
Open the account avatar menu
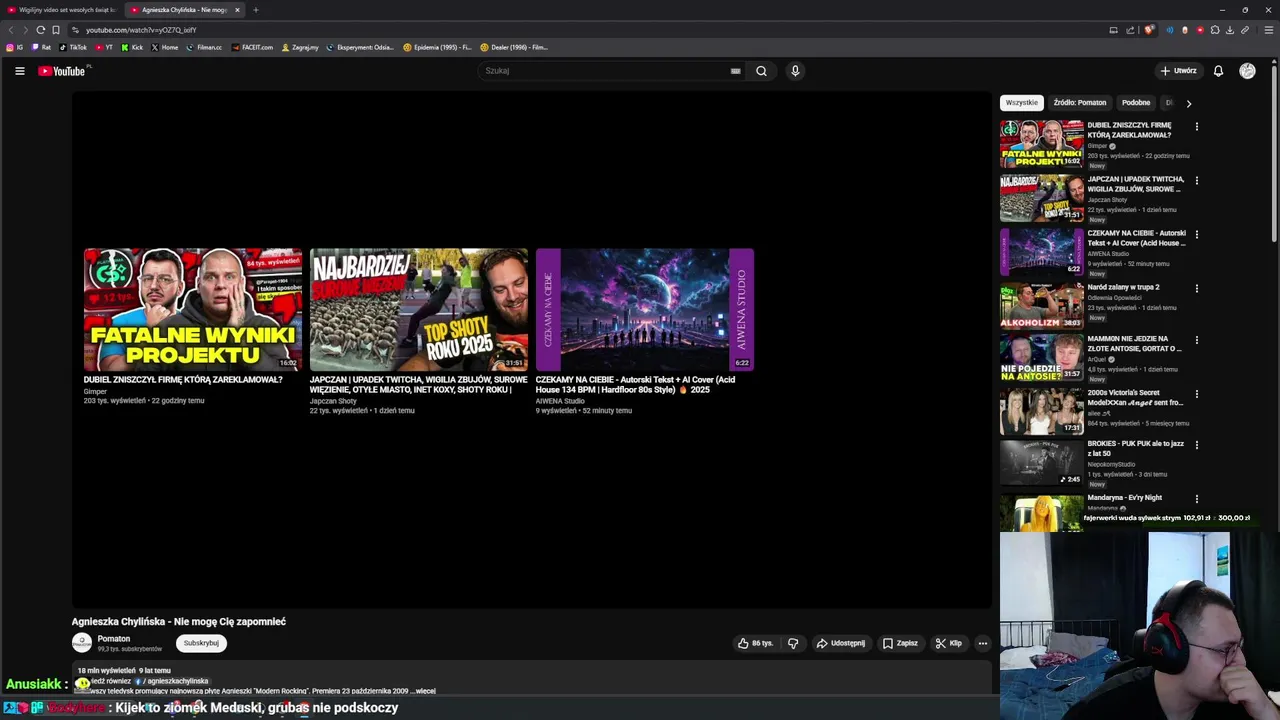tap(1247, 71)
